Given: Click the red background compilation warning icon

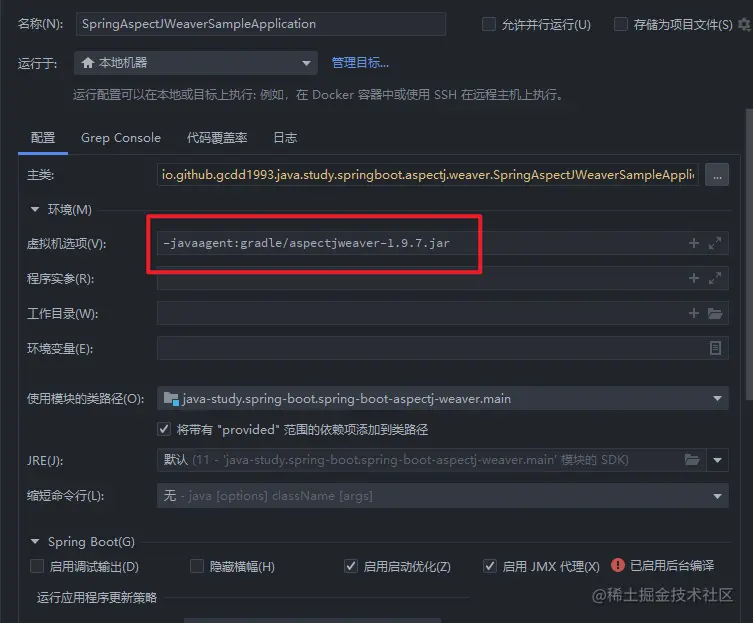Looking at the screenshot, I should [x=618, y=565].
